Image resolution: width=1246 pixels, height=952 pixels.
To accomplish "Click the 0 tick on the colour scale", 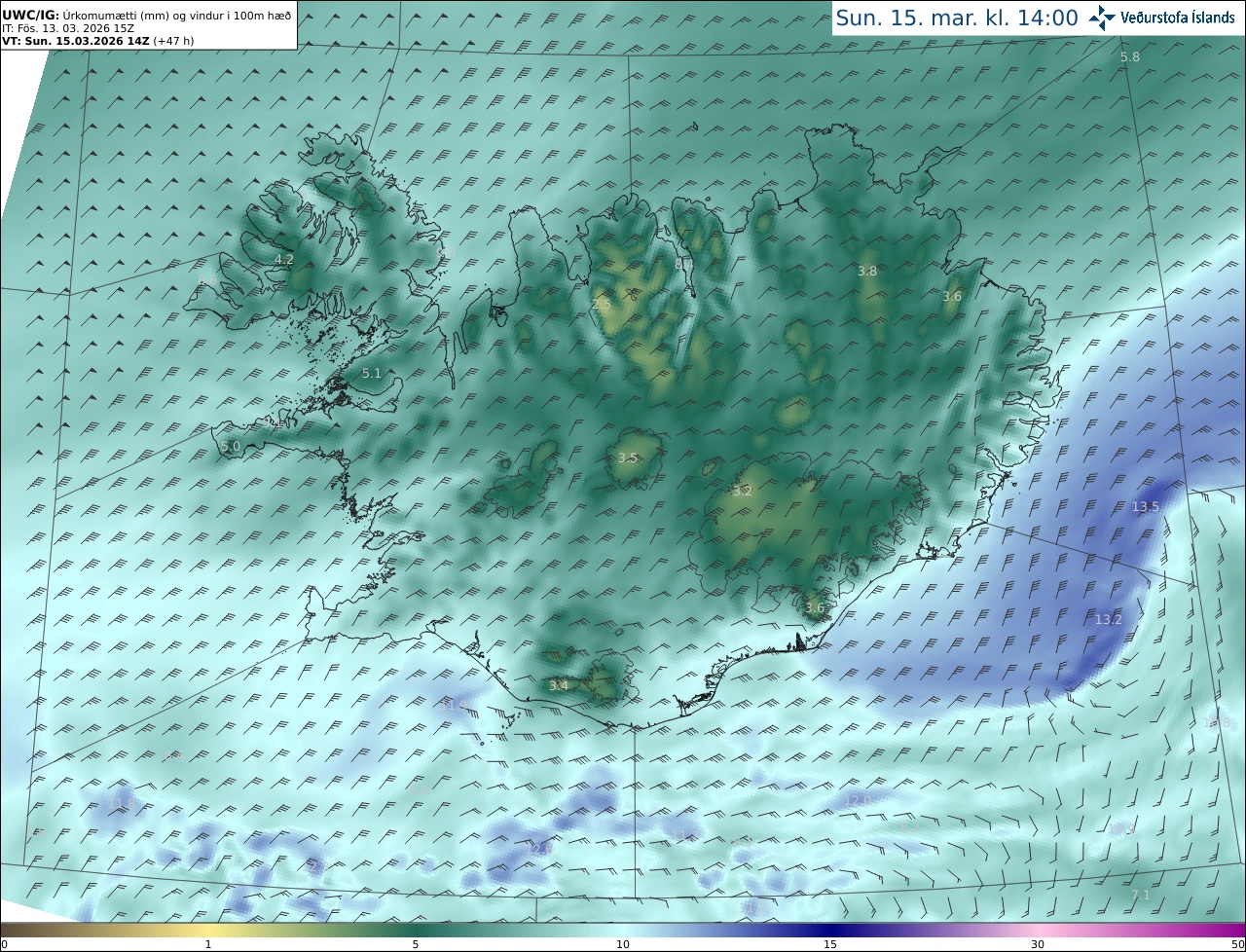I will pos(4,944).
